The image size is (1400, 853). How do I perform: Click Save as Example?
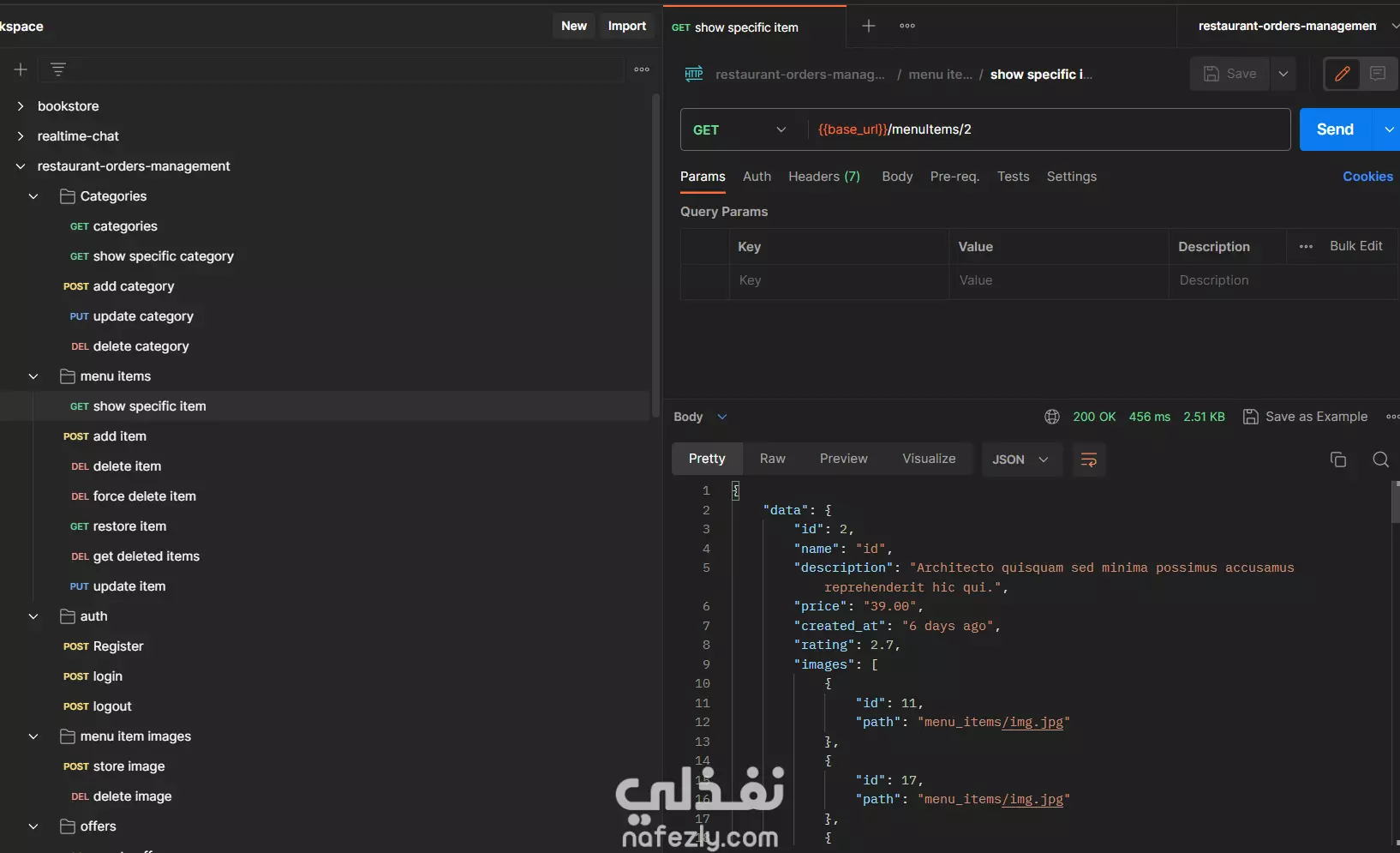pos(1305,417)
